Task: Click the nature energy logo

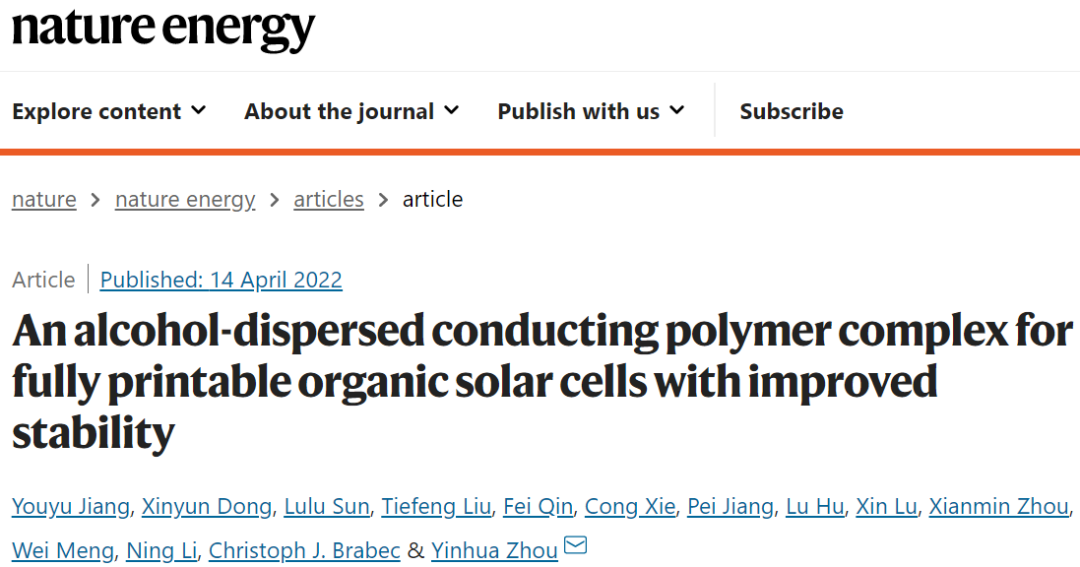Action: (163, 30)
